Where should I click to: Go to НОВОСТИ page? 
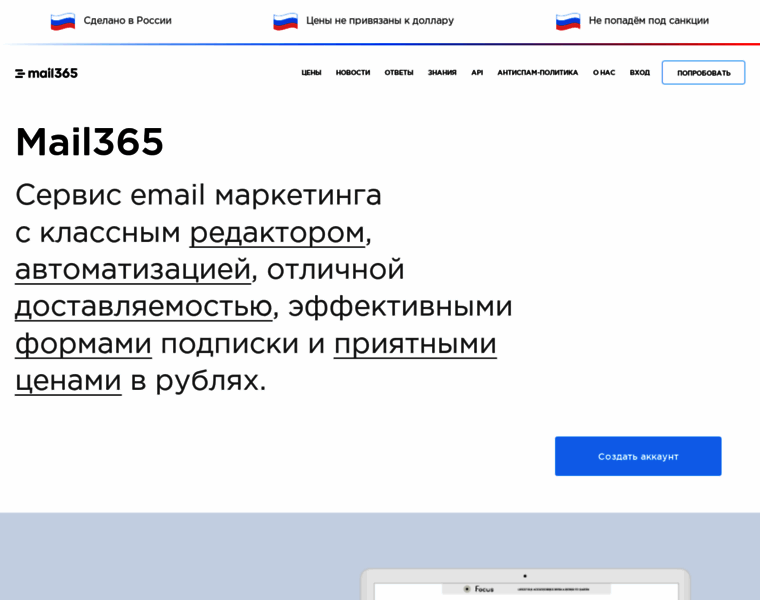pyautogui.click(x=353, y=73)
